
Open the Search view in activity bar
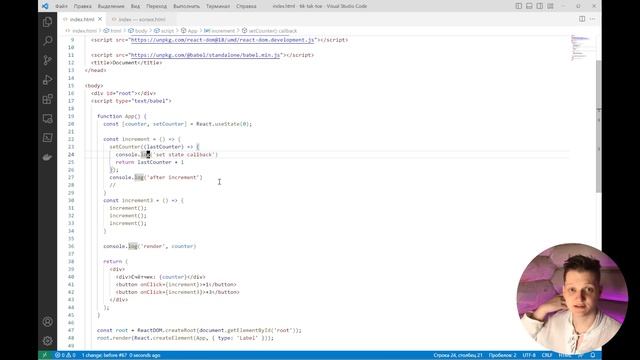click(x=47, y=41)
